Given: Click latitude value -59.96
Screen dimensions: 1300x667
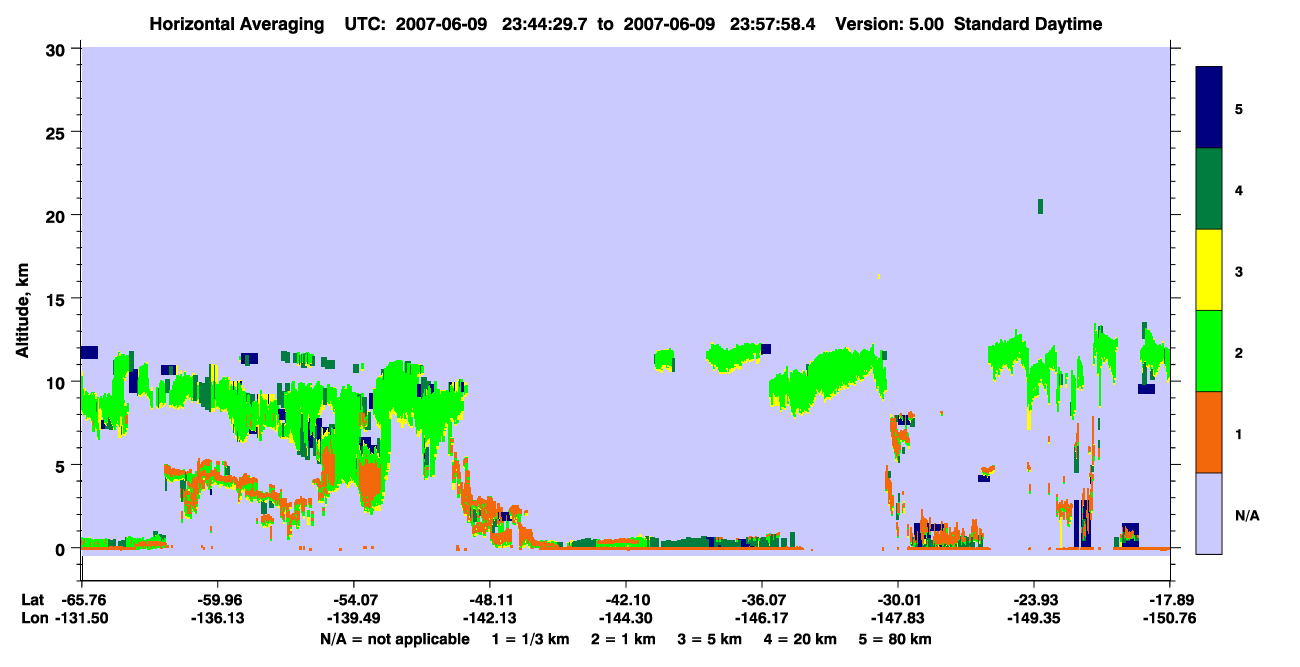Looking at the screenshot, I should pyautogui.click(x=218, y=600).
